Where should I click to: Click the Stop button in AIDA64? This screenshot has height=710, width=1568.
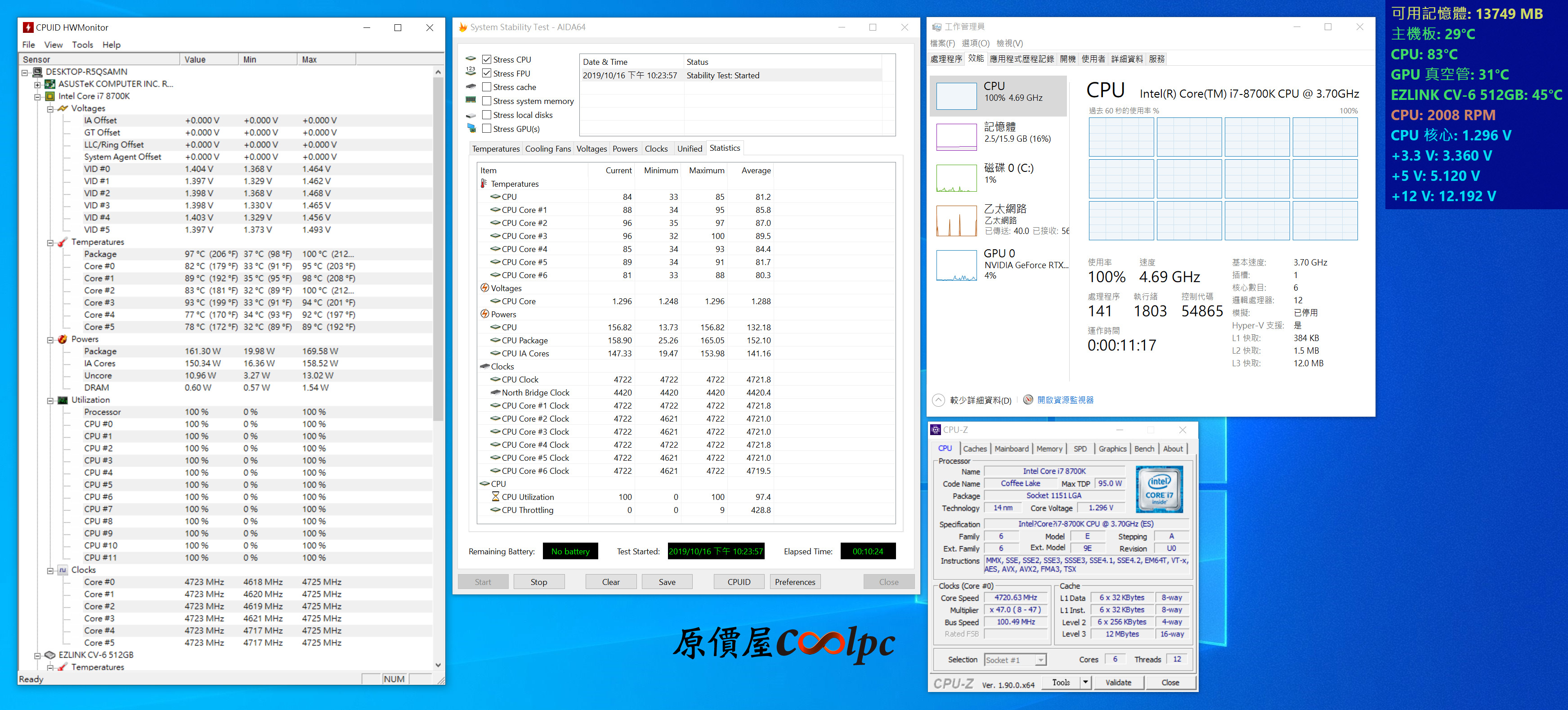click(539, 582)
